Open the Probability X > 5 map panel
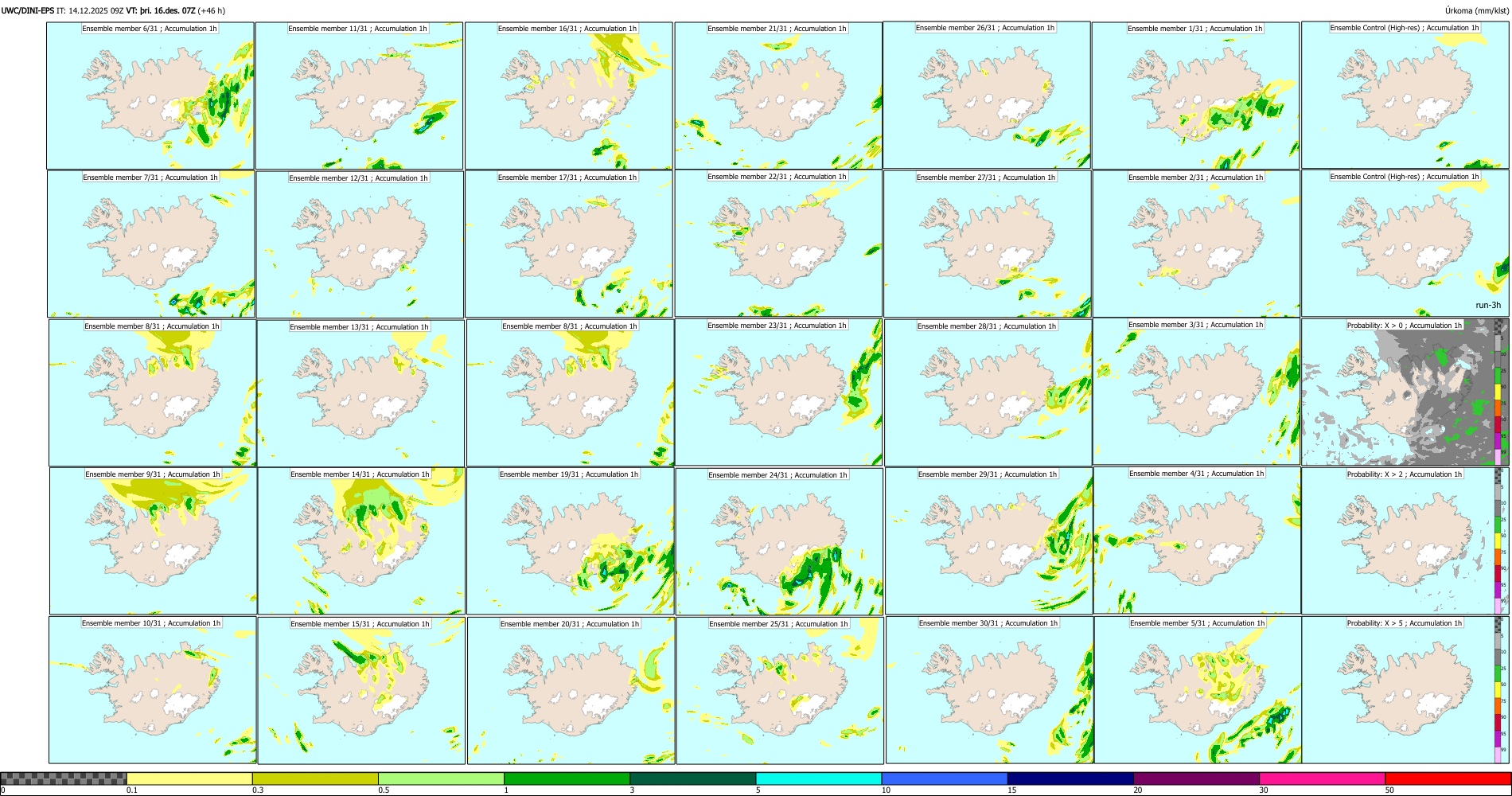 [1405, 690]
